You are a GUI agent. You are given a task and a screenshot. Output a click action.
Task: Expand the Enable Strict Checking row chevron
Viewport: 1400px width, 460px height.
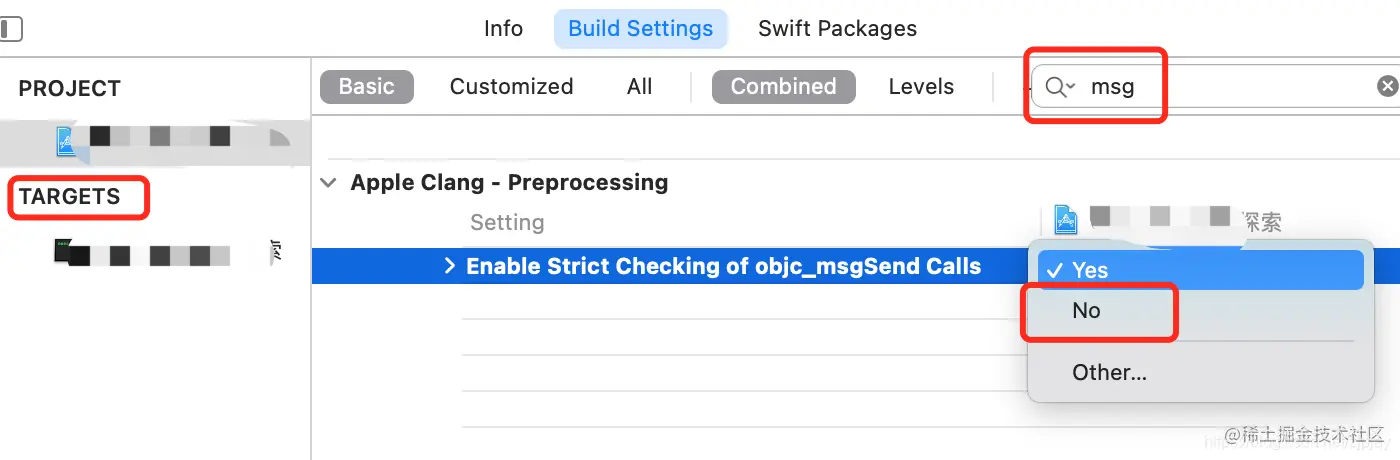point(449,266)
